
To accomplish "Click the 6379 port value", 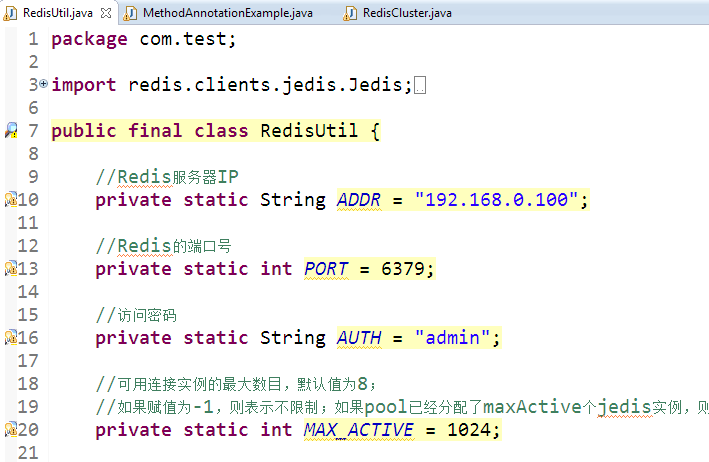I will [x=402, y=269].
